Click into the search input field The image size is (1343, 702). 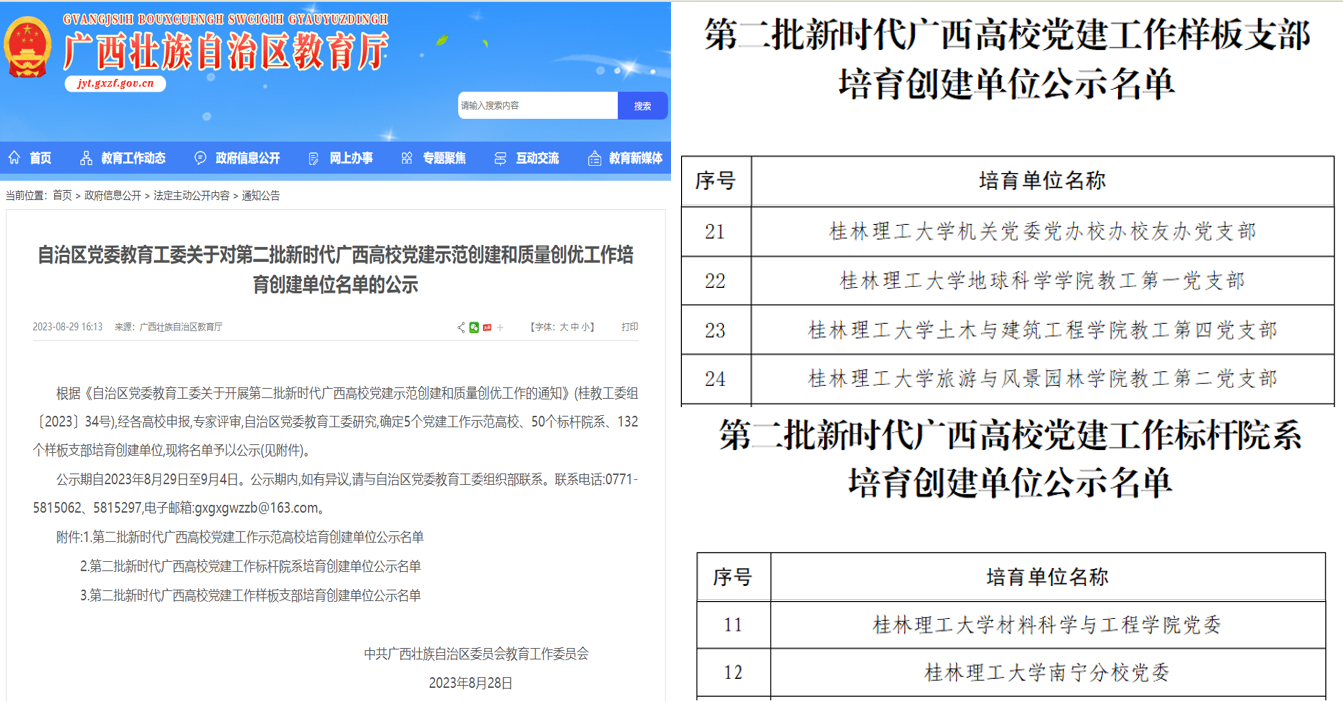pos(537,106)
